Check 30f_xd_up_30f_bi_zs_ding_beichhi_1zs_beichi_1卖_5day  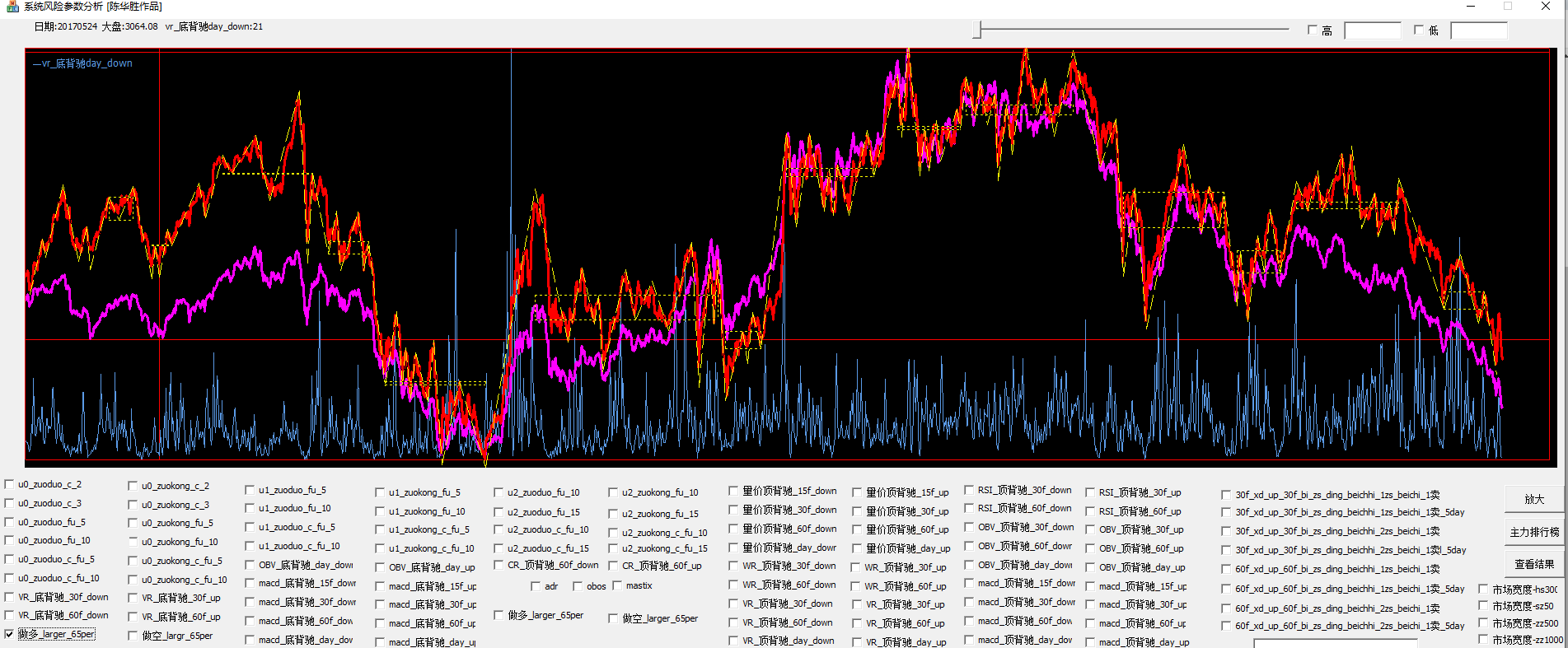pos(1226,512)
